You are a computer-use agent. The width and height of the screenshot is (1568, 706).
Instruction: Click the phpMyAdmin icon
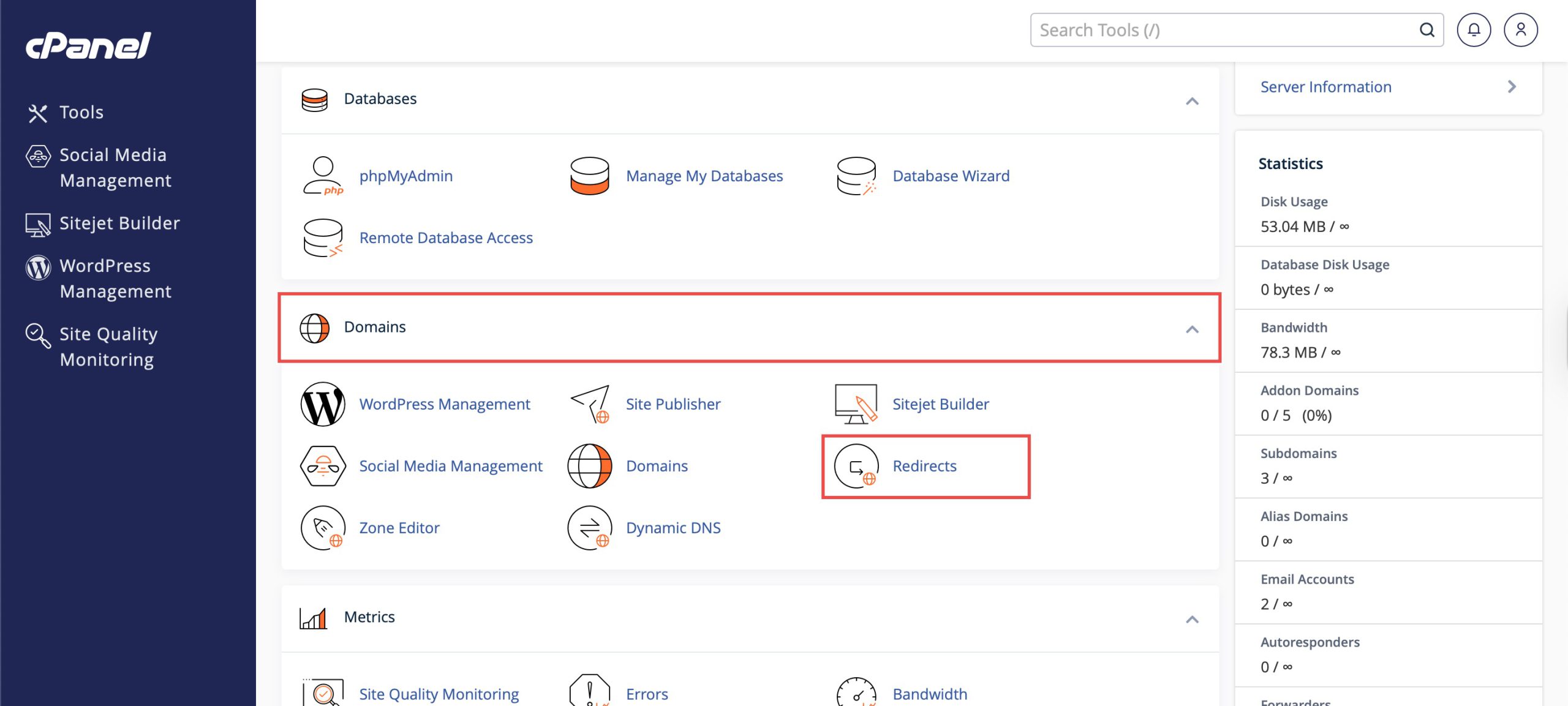[323, 176]
